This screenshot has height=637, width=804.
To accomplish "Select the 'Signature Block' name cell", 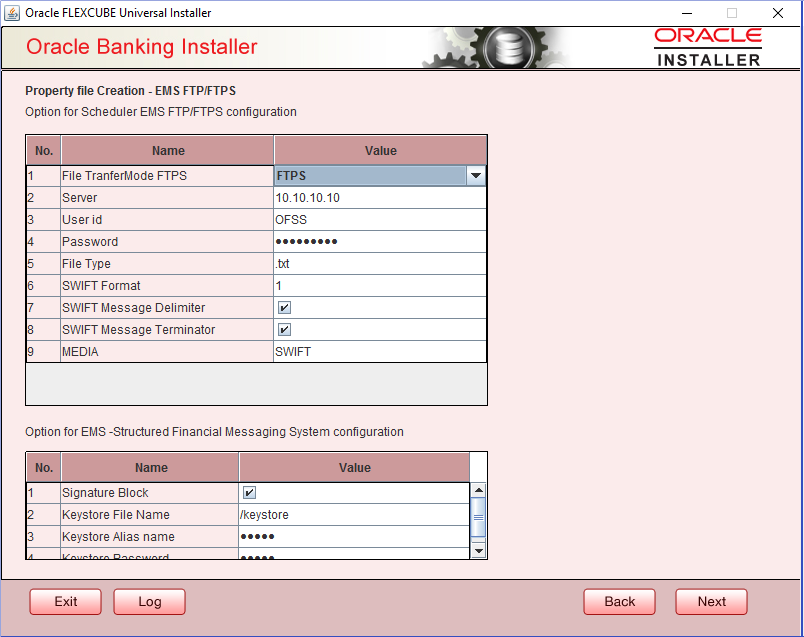I will [x=150, y=493].
